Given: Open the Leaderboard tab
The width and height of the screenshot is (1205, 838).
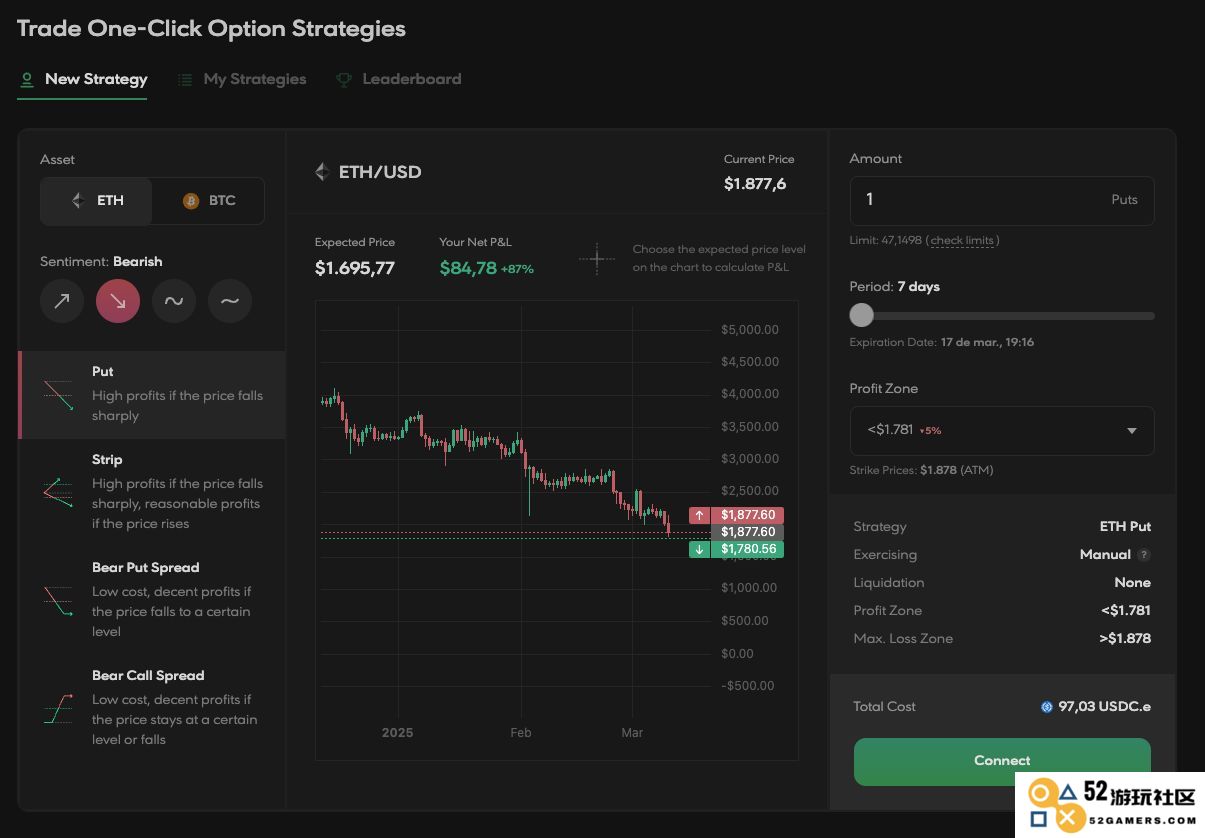Looking at the screenshot, I should coord(399,79).
